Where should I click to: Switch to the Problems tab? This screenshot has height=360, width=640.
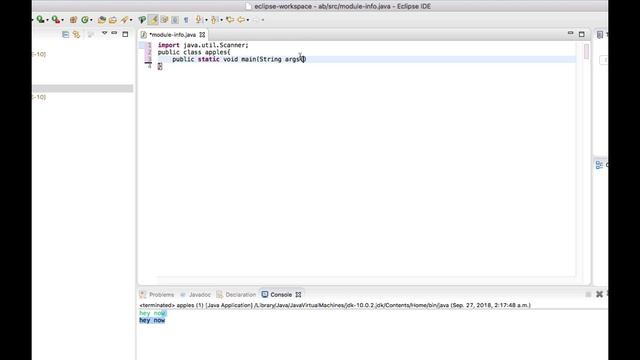157,295
